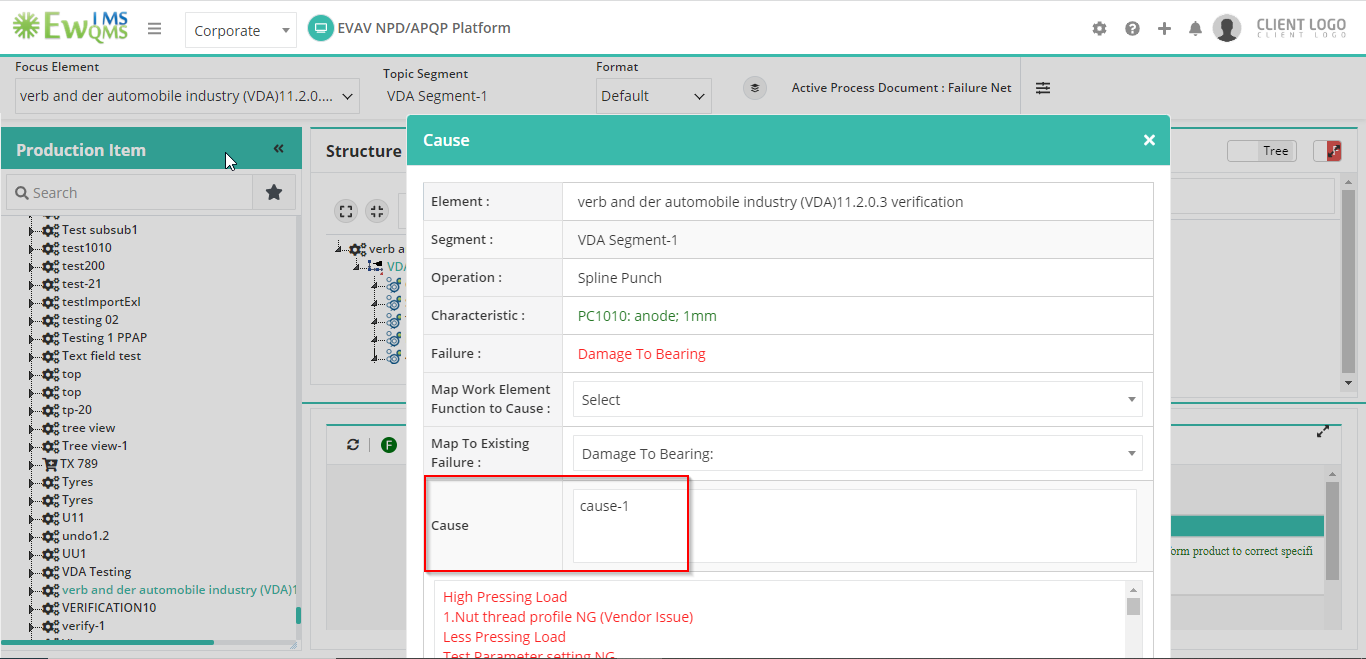
Task: Expand the lower panel with arrows icon
Action: tap(1323, 432)
